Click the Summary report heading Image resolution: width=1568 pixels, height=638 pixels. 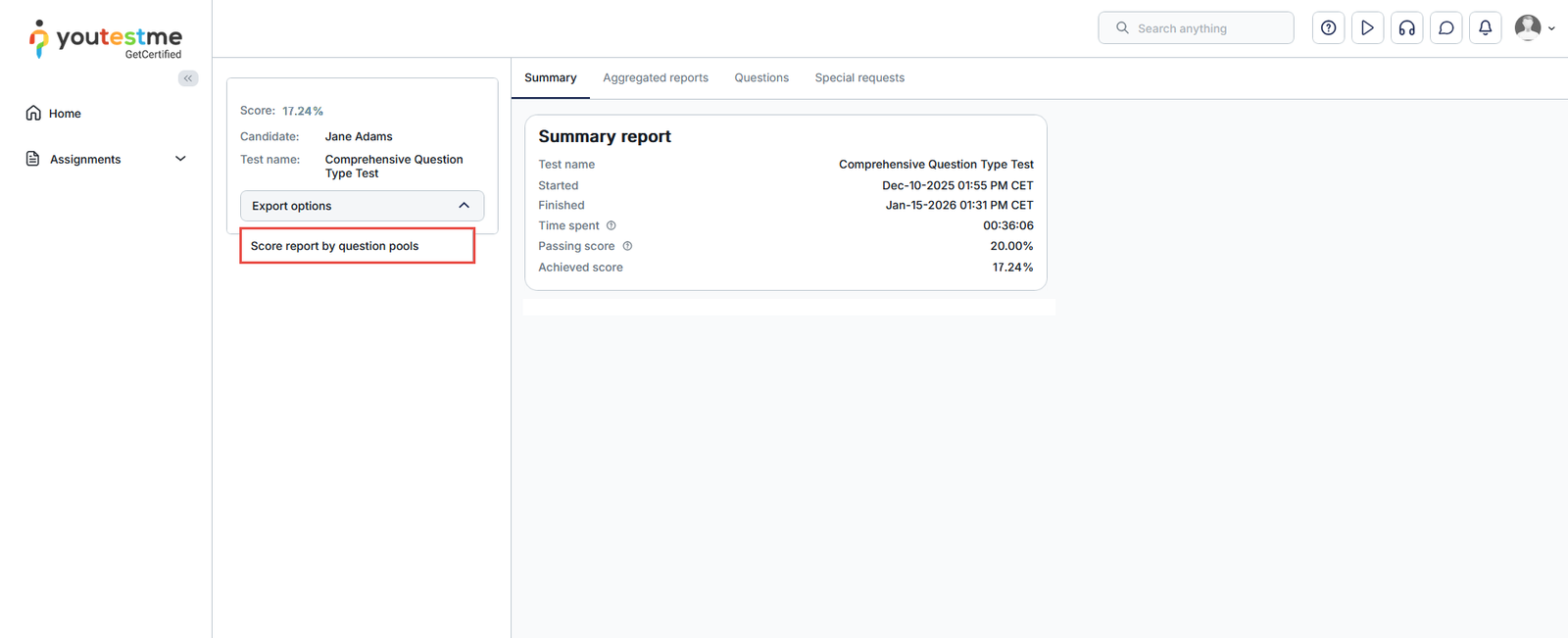(x=605, y=136)
